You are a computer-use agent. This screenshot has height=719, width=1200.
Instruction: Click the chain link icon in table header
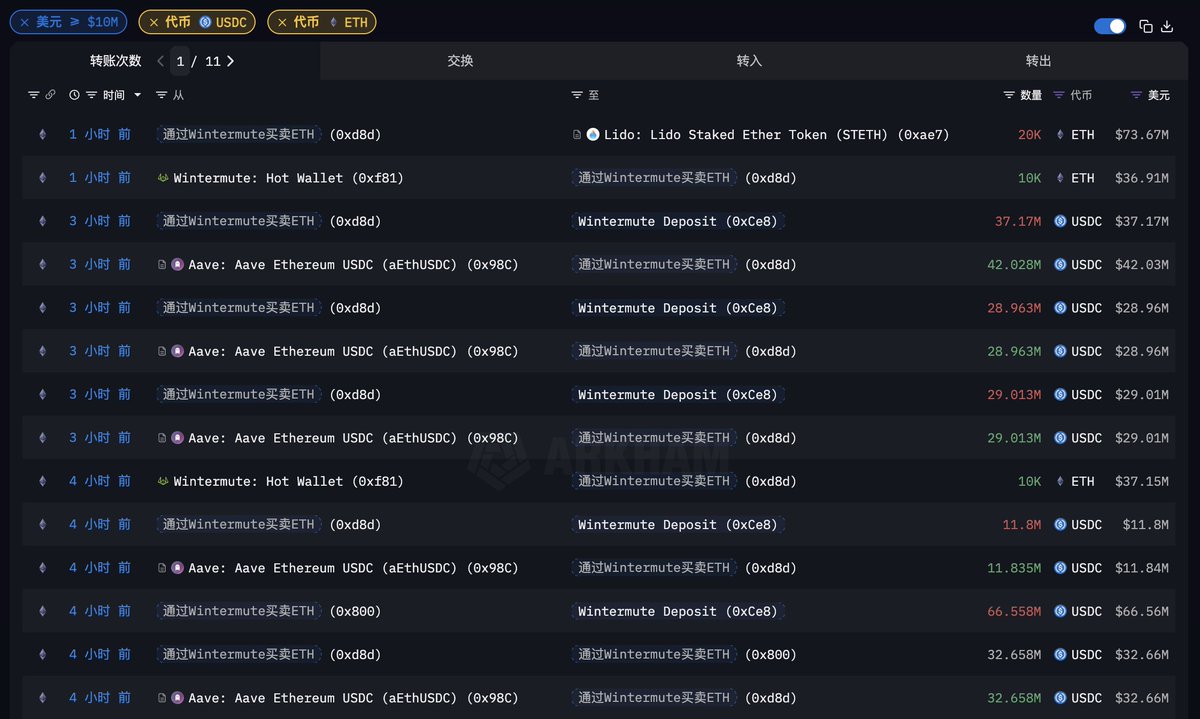(x=50, y=95)
